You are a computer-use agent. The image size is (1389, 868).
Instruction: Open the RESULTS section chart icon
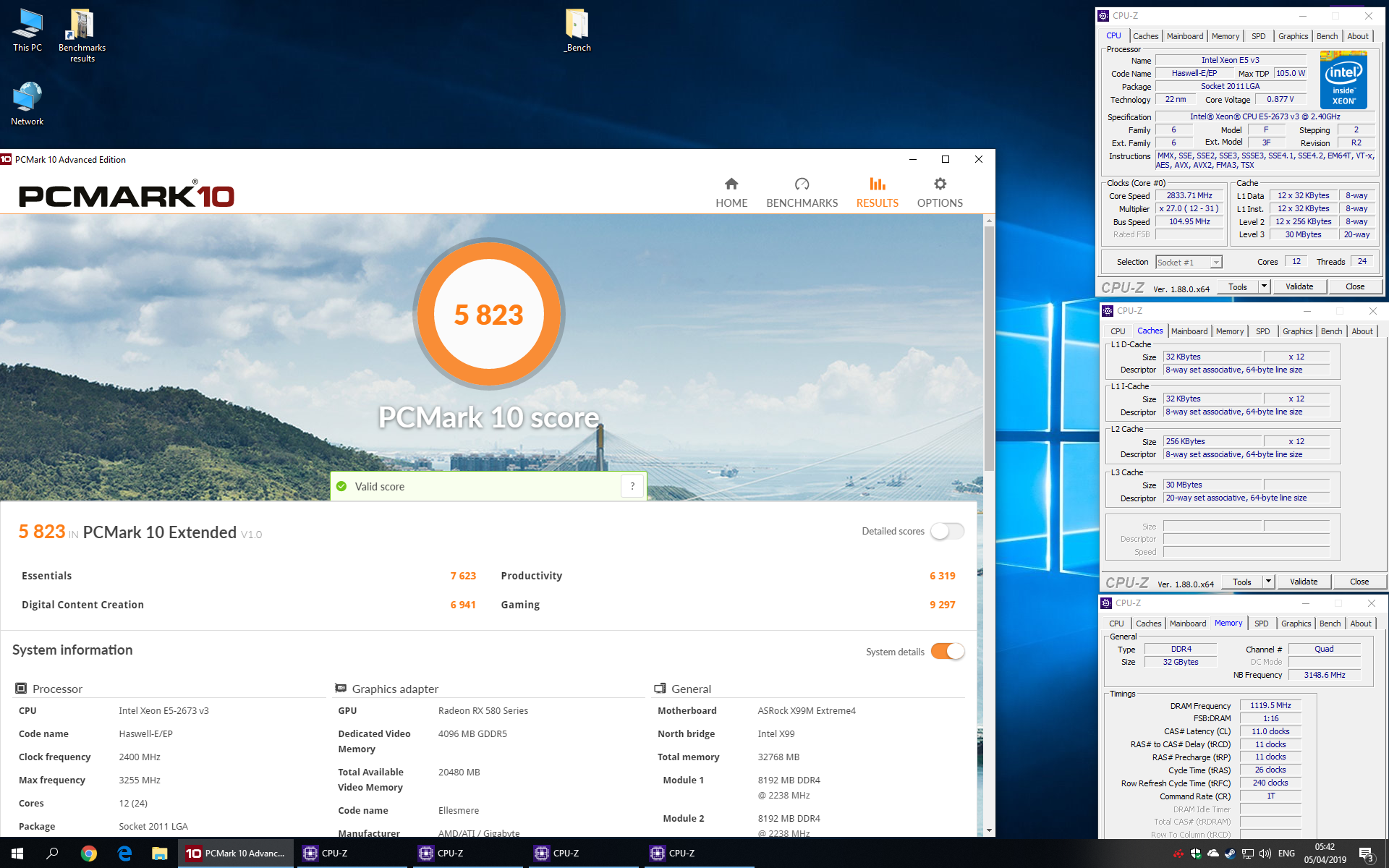878,184
